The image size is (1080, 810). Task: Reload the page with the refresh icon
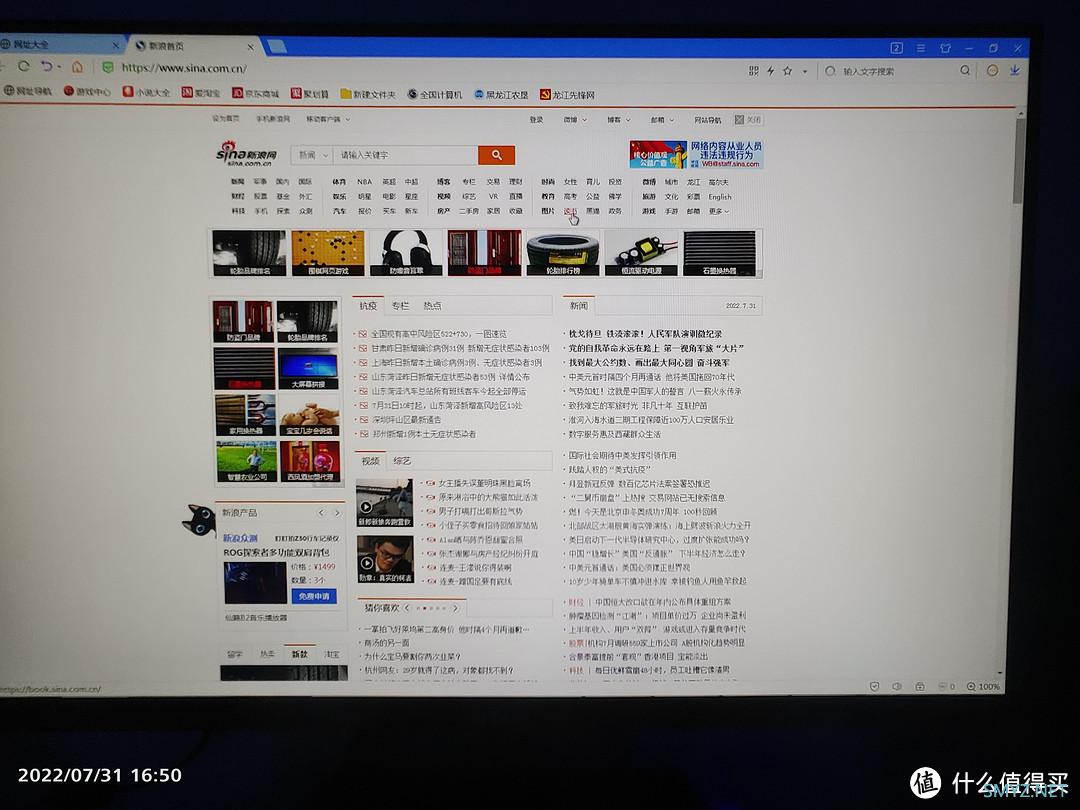point(24,66)
